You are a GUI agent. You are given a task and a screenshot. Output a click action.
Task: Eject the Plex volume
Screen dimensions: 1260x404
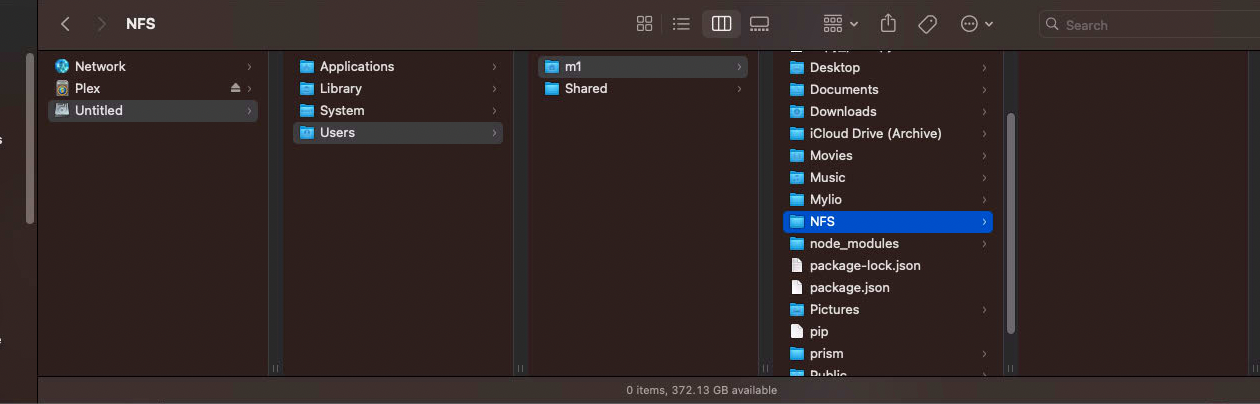coord(235,88)
